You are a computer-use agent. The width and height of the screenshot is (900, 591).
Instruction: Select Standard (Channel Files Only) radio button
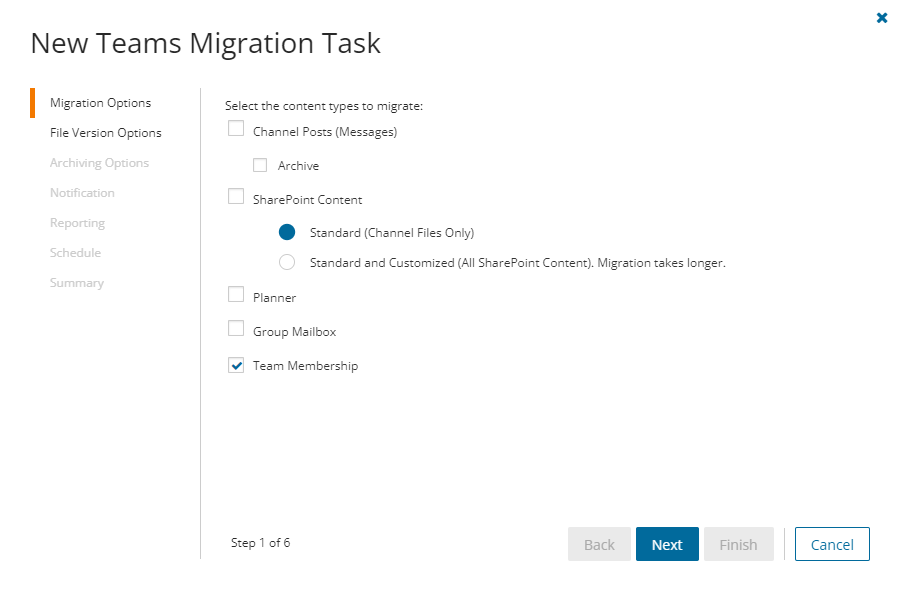(287, 232)
